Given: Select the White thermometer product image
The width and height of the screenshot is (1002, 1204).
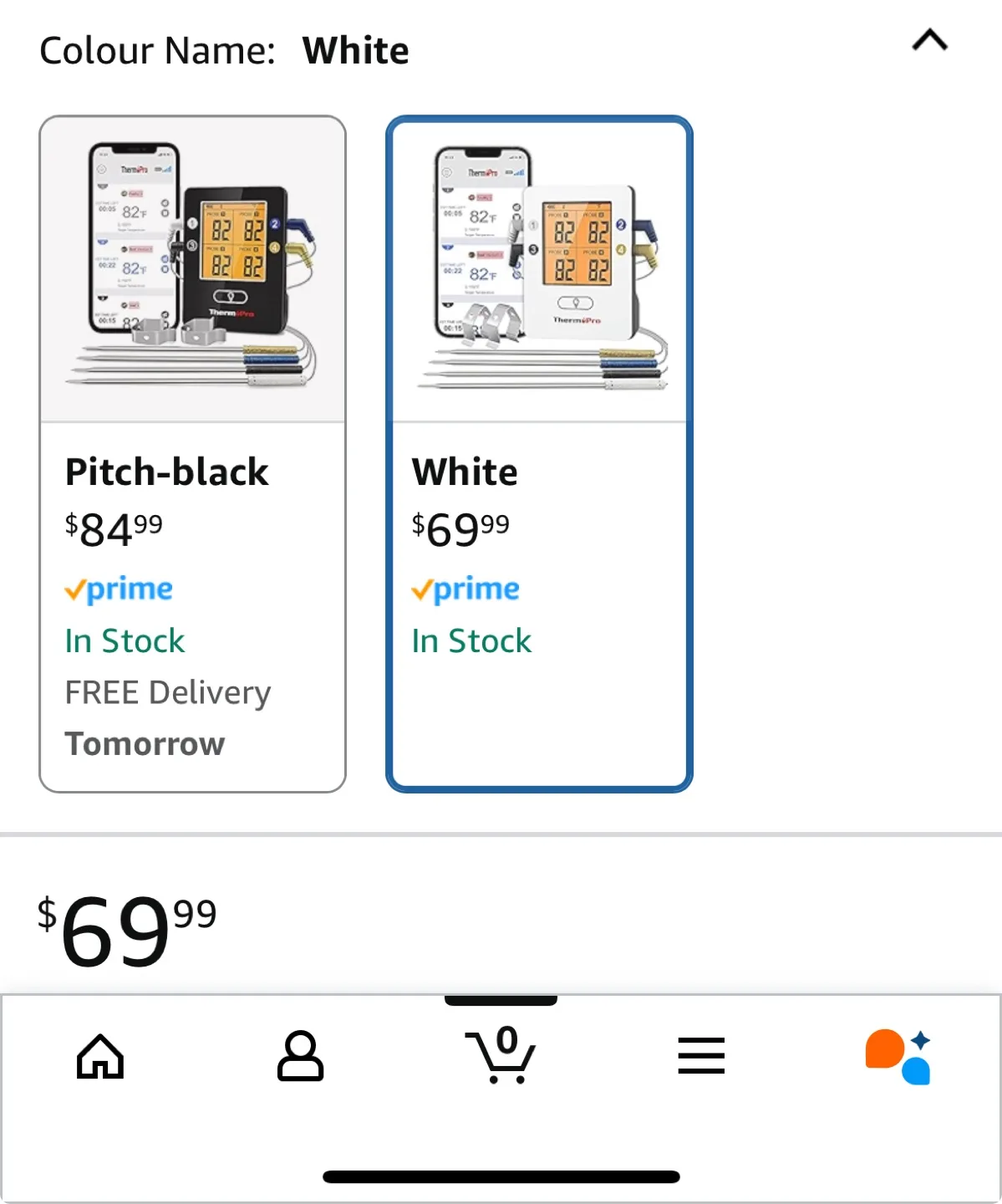Looking at the screenshot, I should point(540,268).
